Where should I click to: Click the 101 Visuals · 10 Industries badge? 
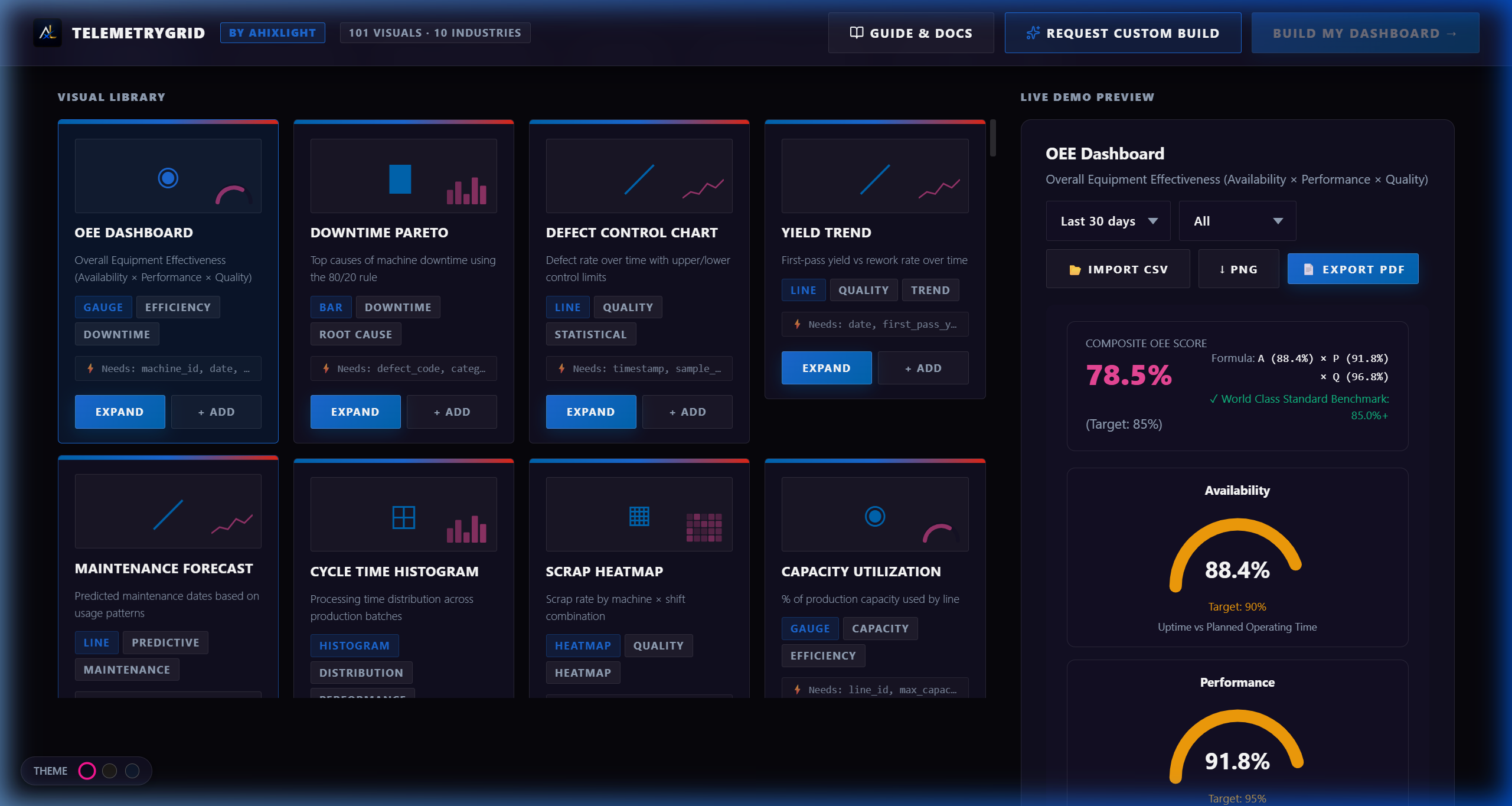[x=435, y=32]
